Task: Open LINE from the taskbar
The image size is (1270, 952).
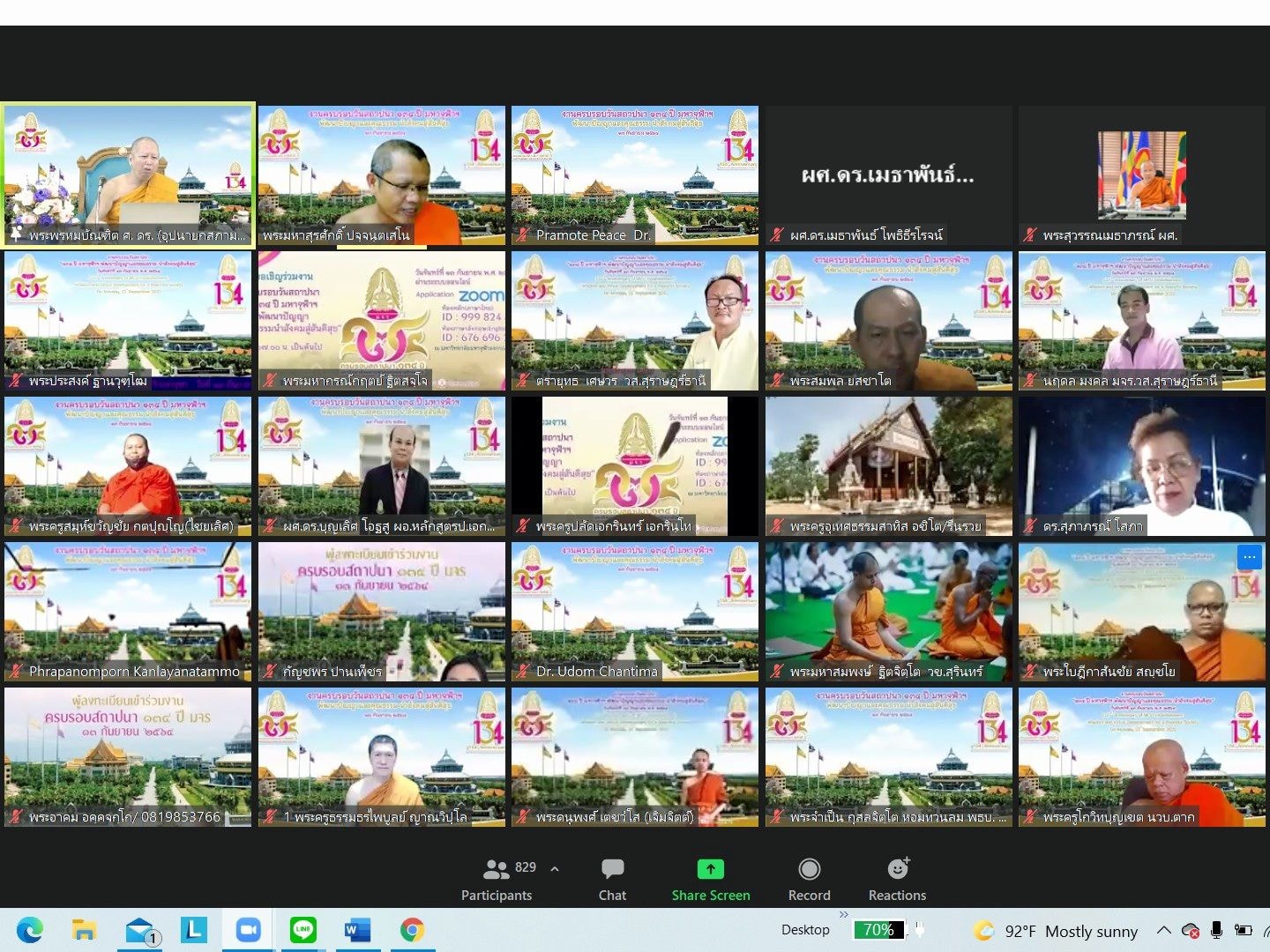Action: pos(303,929)
